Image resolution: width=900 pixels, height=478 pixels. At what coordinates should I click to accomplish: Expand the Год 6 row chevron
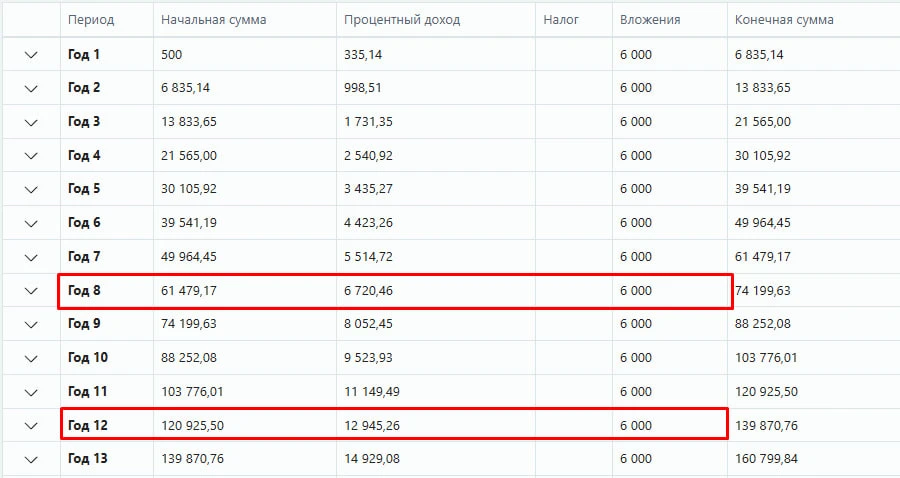click(31, 223)
